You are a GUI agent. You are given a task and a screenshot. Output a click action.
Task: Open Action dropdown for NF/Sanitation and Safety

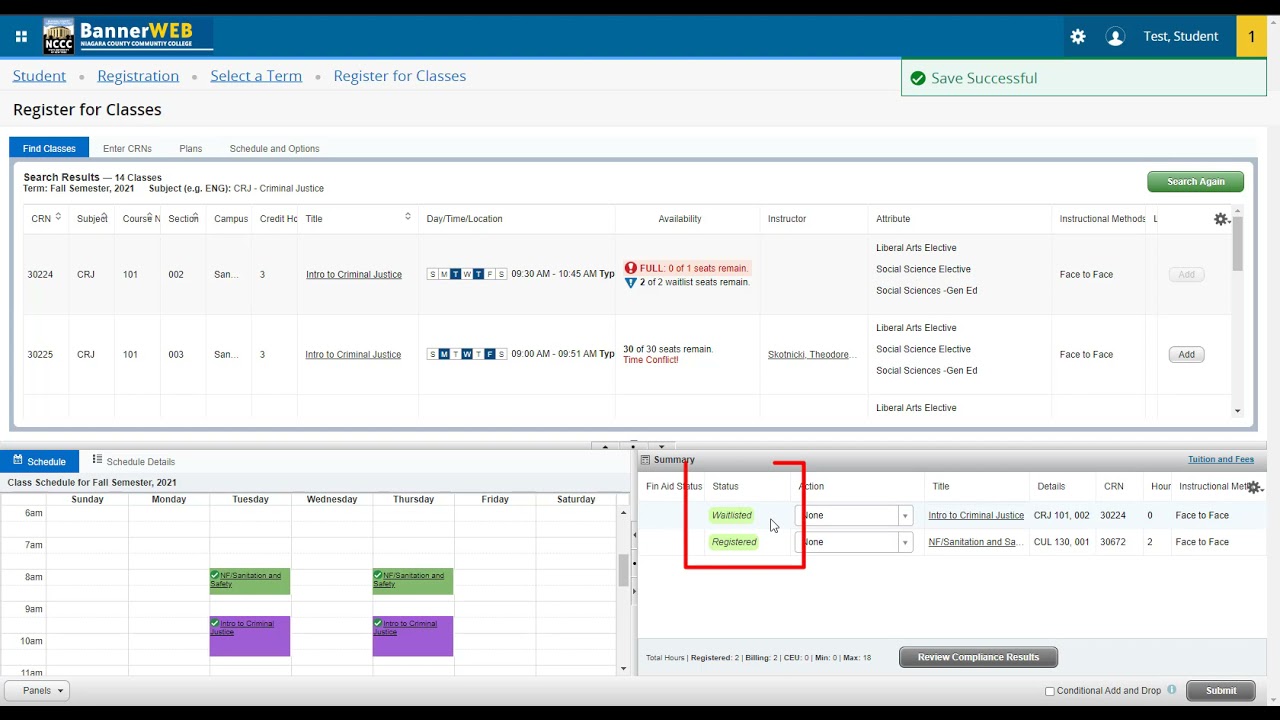[854, 542]
